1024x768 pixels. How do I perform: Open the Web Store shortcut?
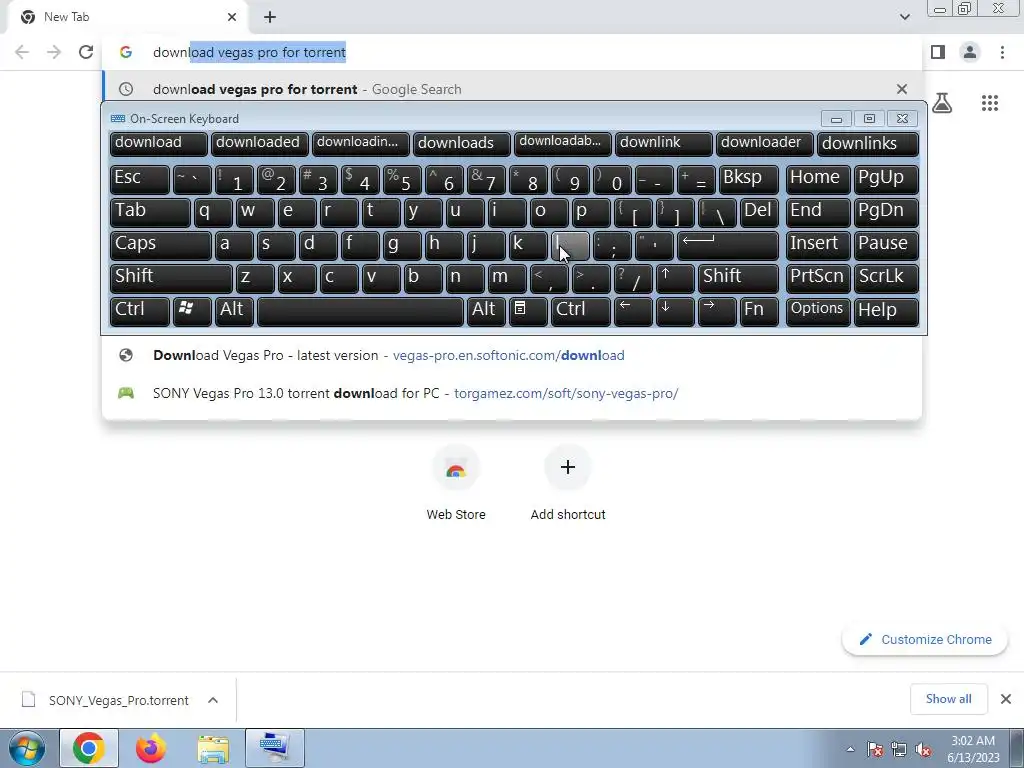coord(456,483)
